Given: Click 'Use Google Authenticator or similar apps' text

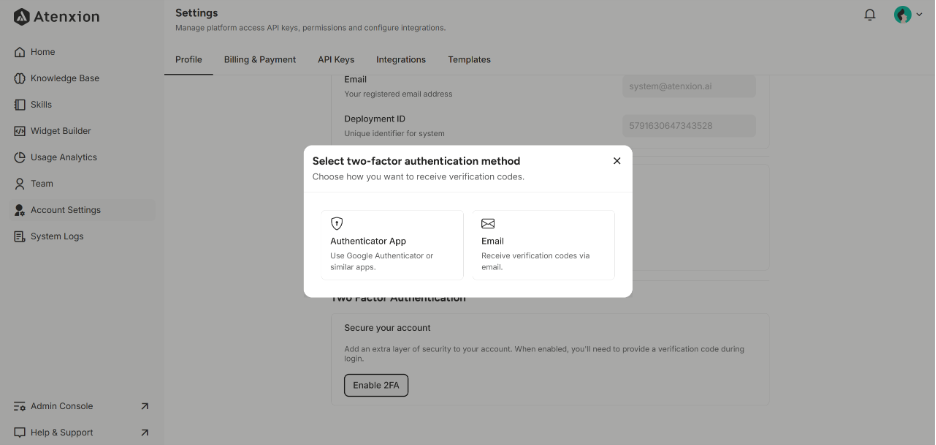Looking at the screenshot, I should pyautogui.click(x=382, y=262).
